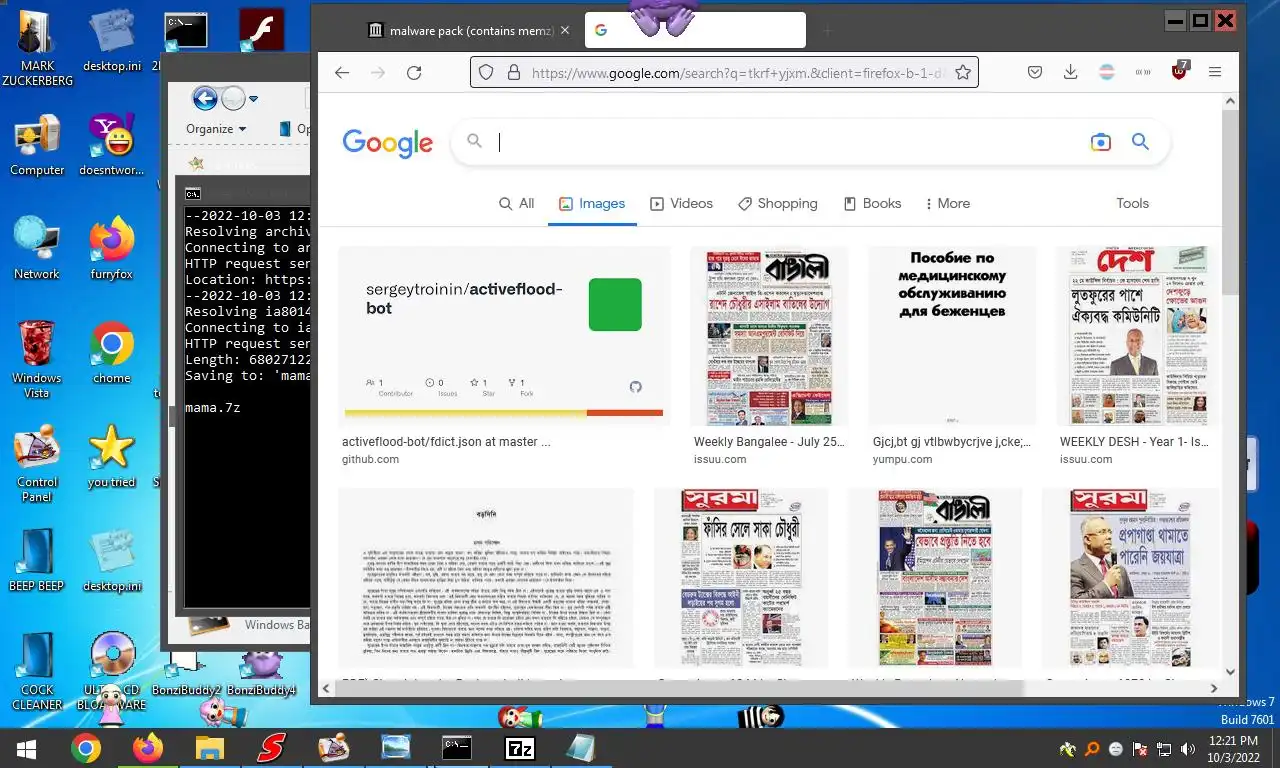Image resolution: width=1280 pixels, height=768 pixels.
Task: Launch furryfox desktop shortcut
Action: tap(112, 249)
